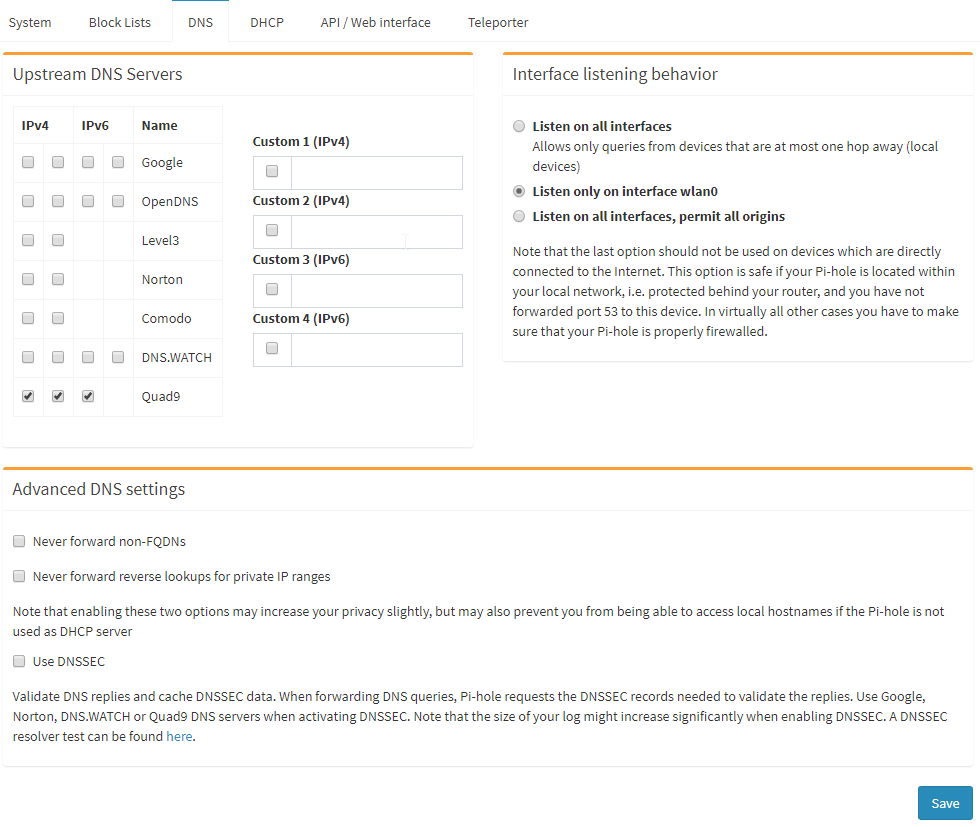980x827 pixels.
Task: Tick DNS.WATCH first IPv6 checkbox
Action: (x=88, y=357)
